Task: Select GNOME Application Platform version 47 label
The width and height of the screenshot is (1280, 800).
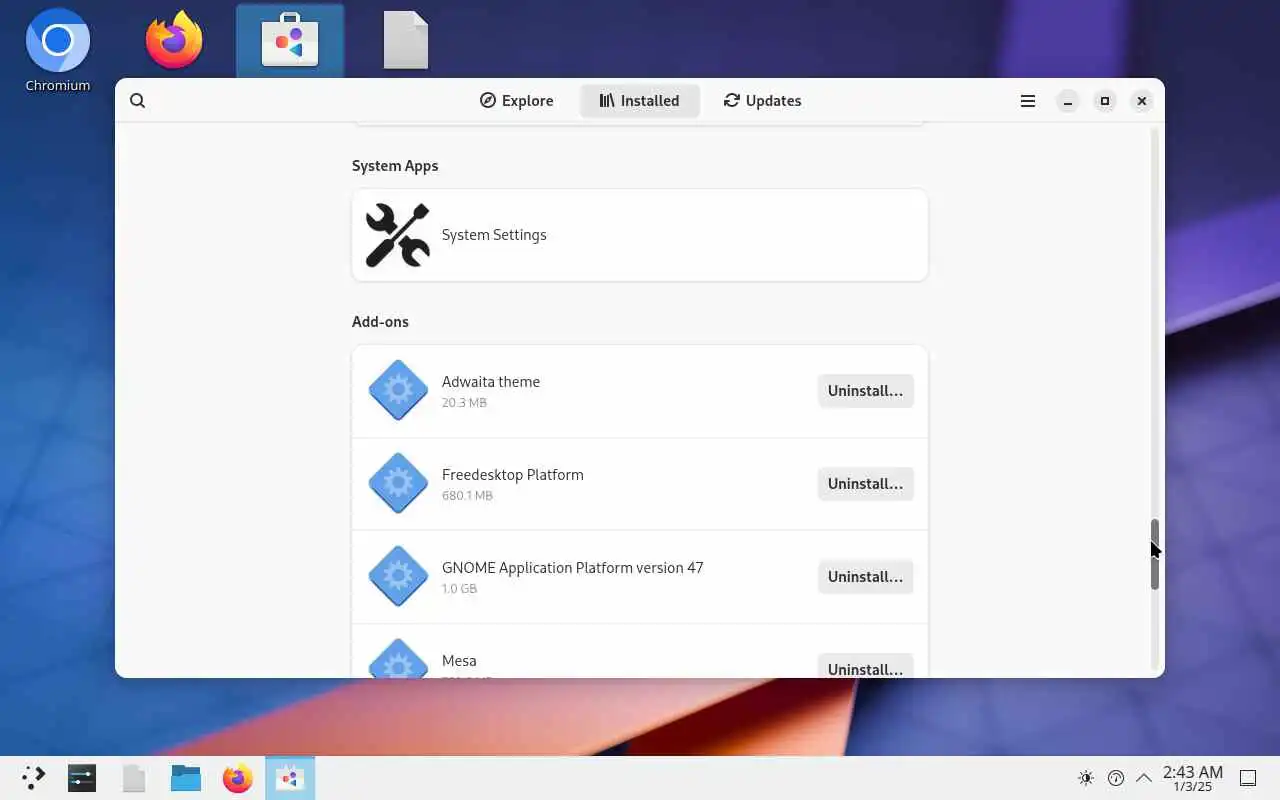Action: pos(573,568)
